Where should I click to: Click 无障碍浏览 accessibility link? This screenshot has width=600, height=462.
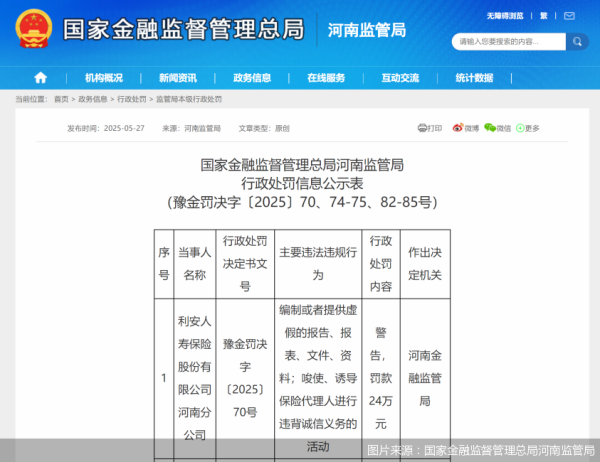[505, 16]
